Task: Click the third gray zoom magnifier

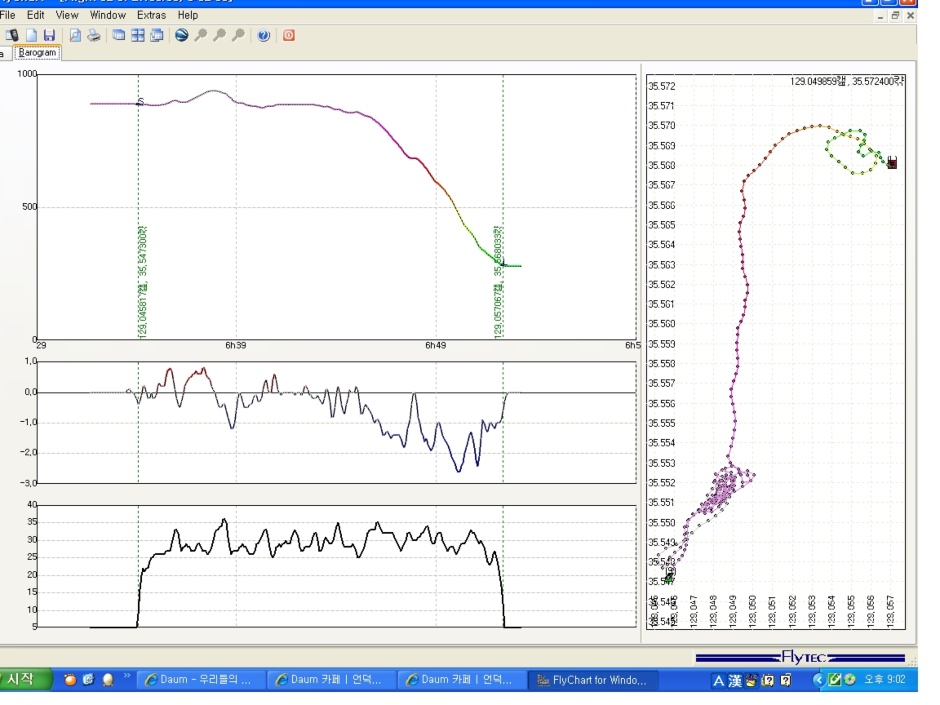Action: (239, 35)
